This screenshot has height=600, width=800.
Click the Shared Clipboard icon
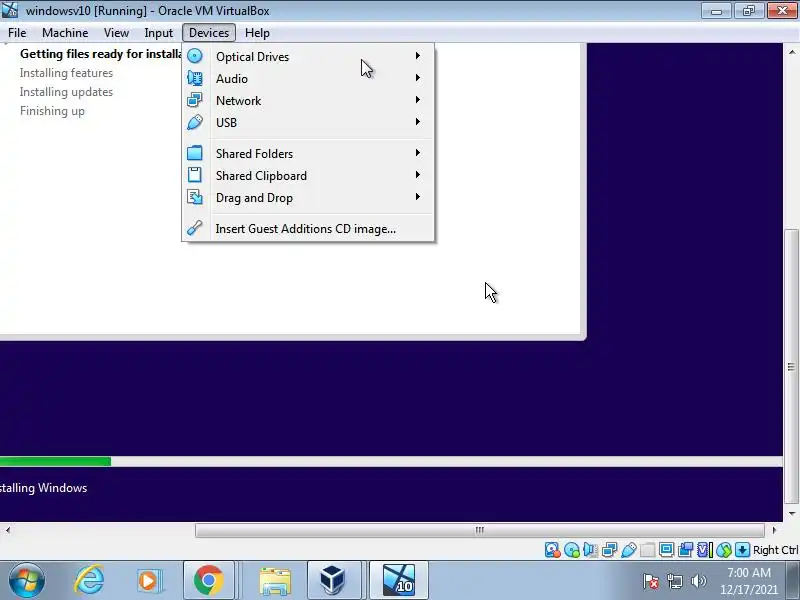click(194, 175)
